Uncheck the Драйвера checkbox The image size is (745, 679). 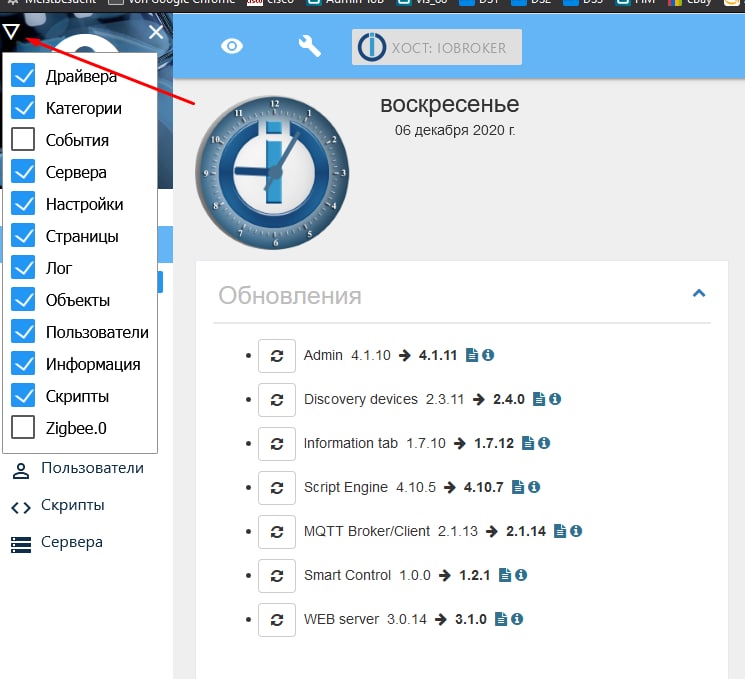(23, 76)
